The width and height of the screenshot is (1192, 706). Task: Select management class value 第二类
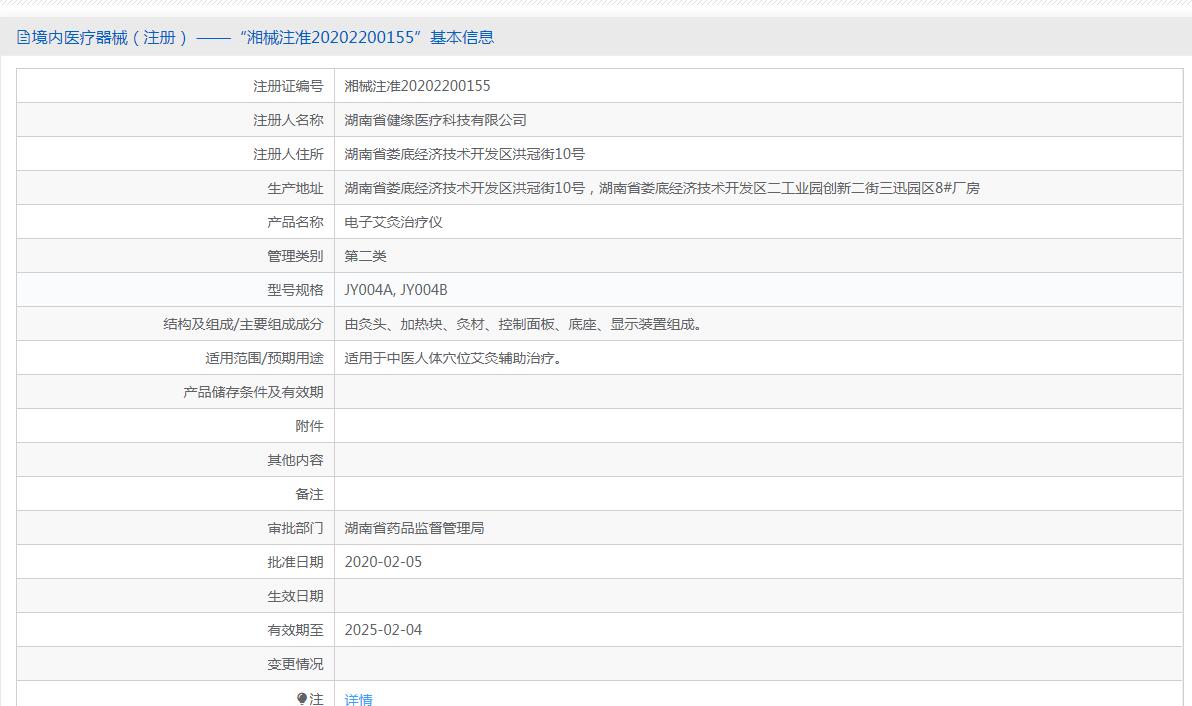pos(366,256)
